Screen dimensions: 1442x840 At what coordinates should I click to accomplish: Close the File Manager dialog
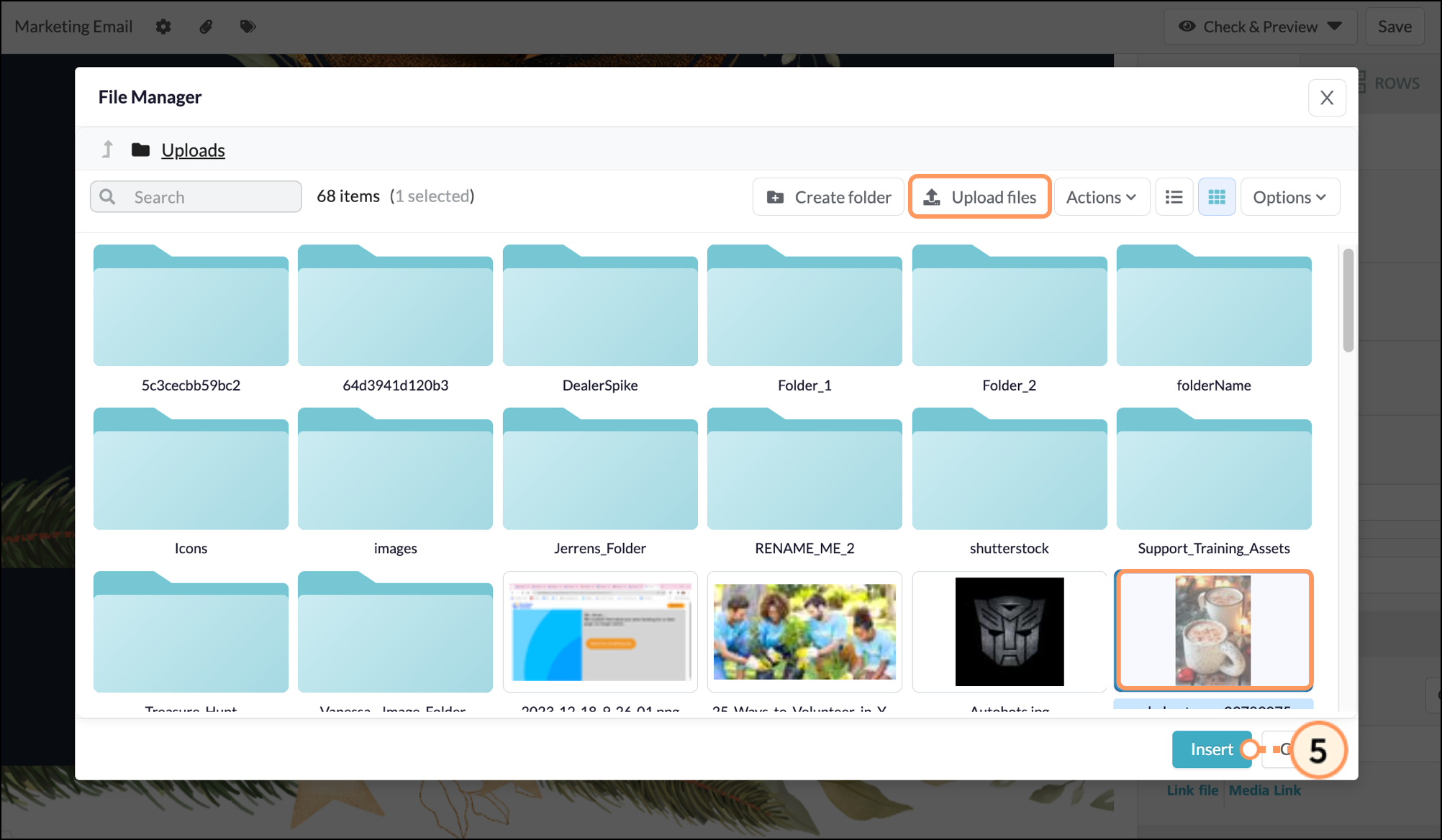(x=1327, y=98)
